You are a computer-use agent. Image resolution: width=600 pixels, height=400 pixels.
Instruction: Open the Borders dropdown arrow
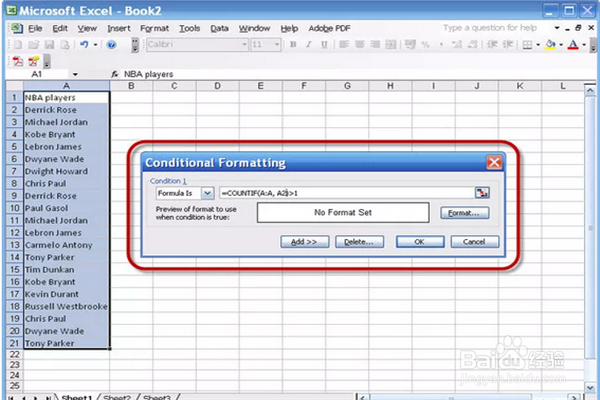(538, 45)
